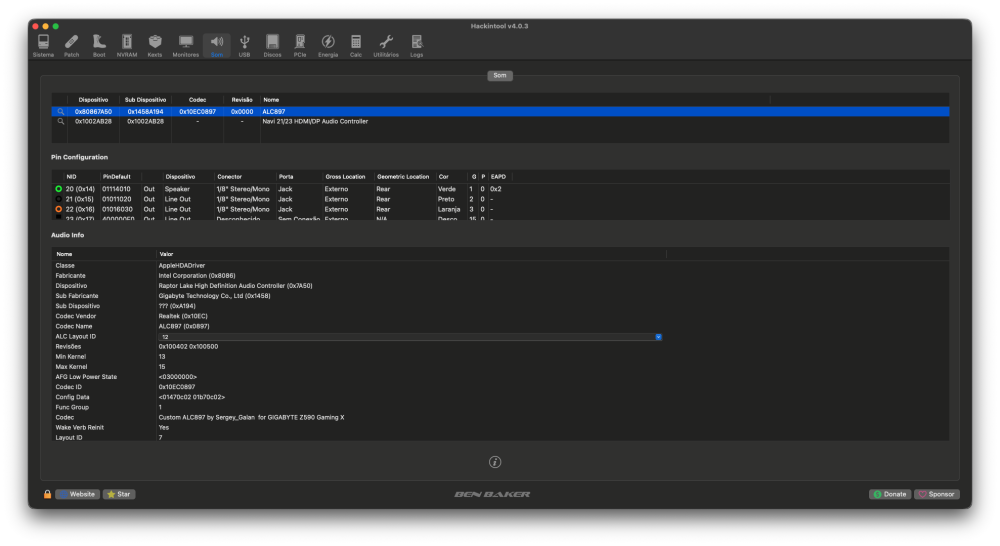Select the Max Kernel row

[500, 367]
